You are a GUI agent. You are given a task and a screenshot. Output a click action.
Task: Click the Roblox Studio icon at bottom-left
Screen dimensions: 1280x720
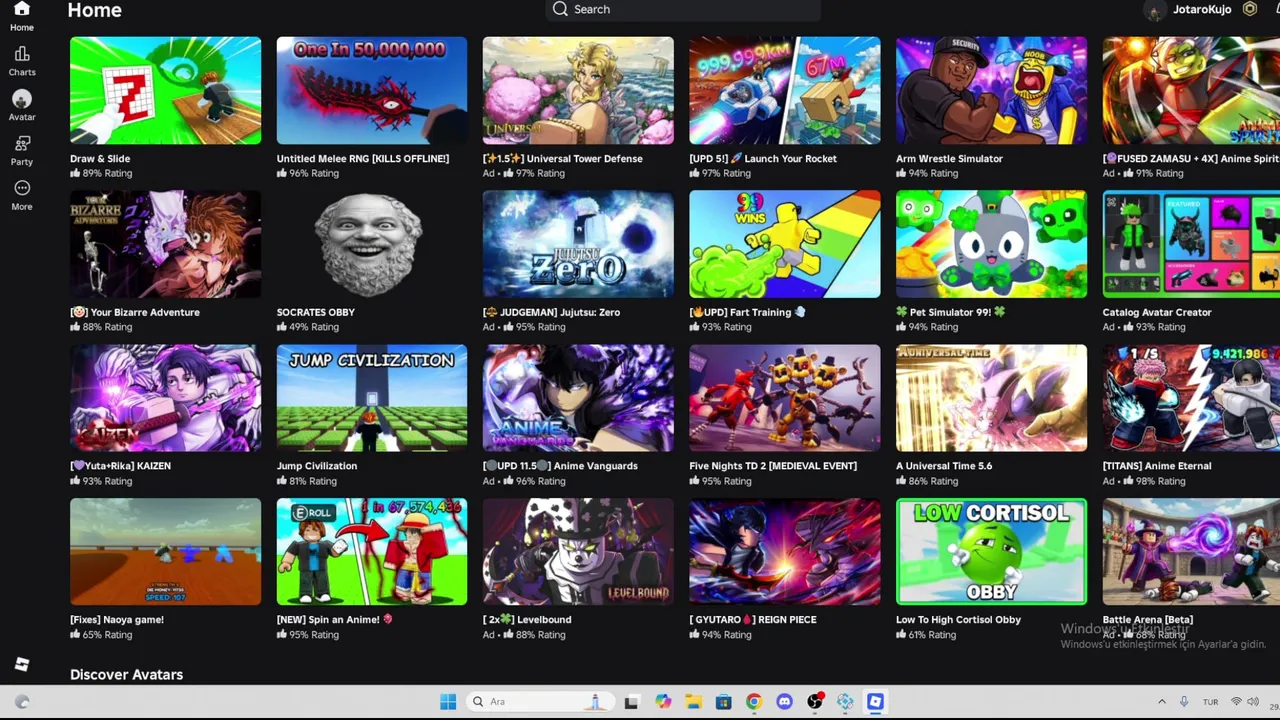(22, 665)
